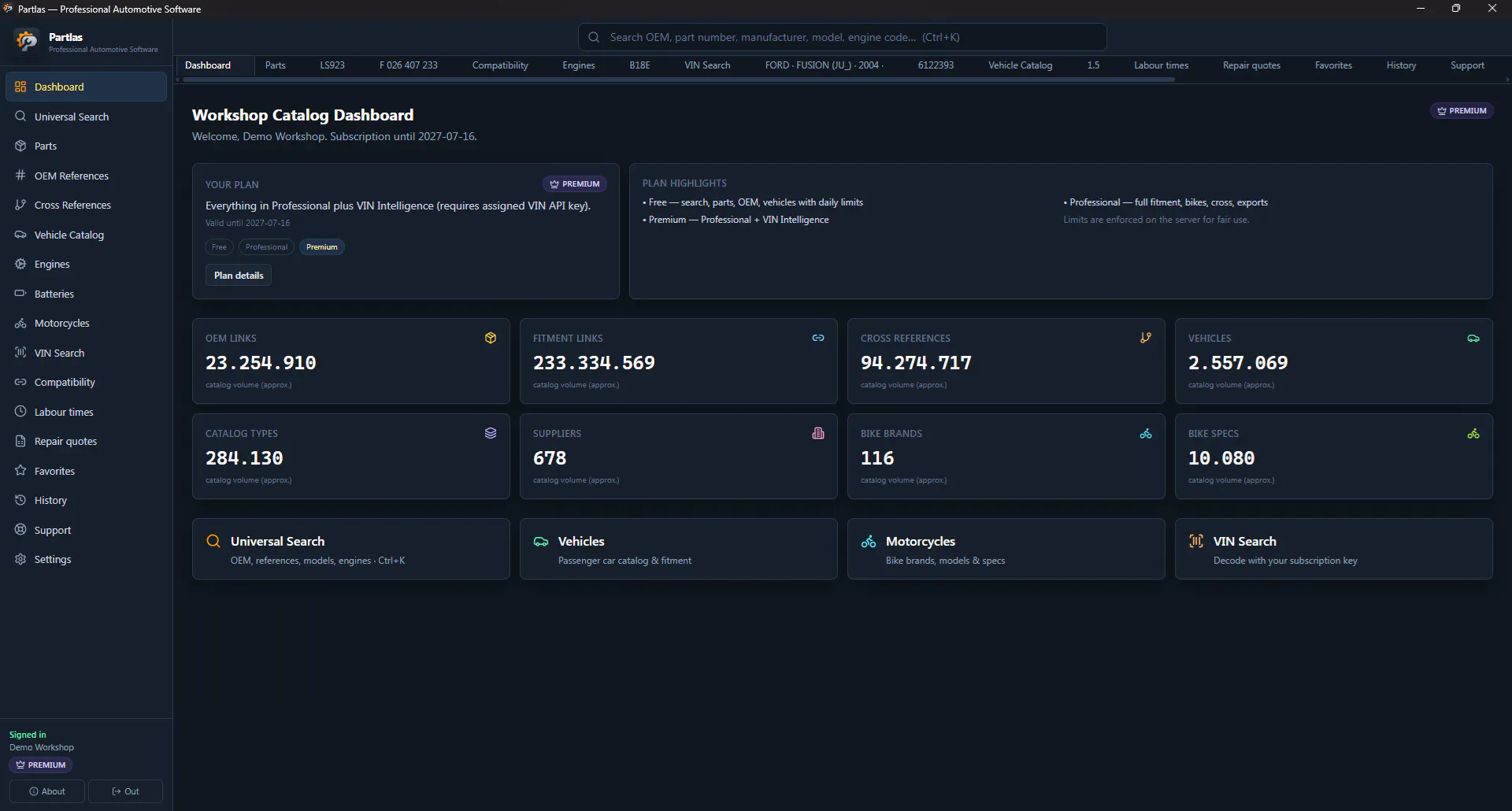Click the OEM References hash icon
1512x811 pixels.
[20, 175]
